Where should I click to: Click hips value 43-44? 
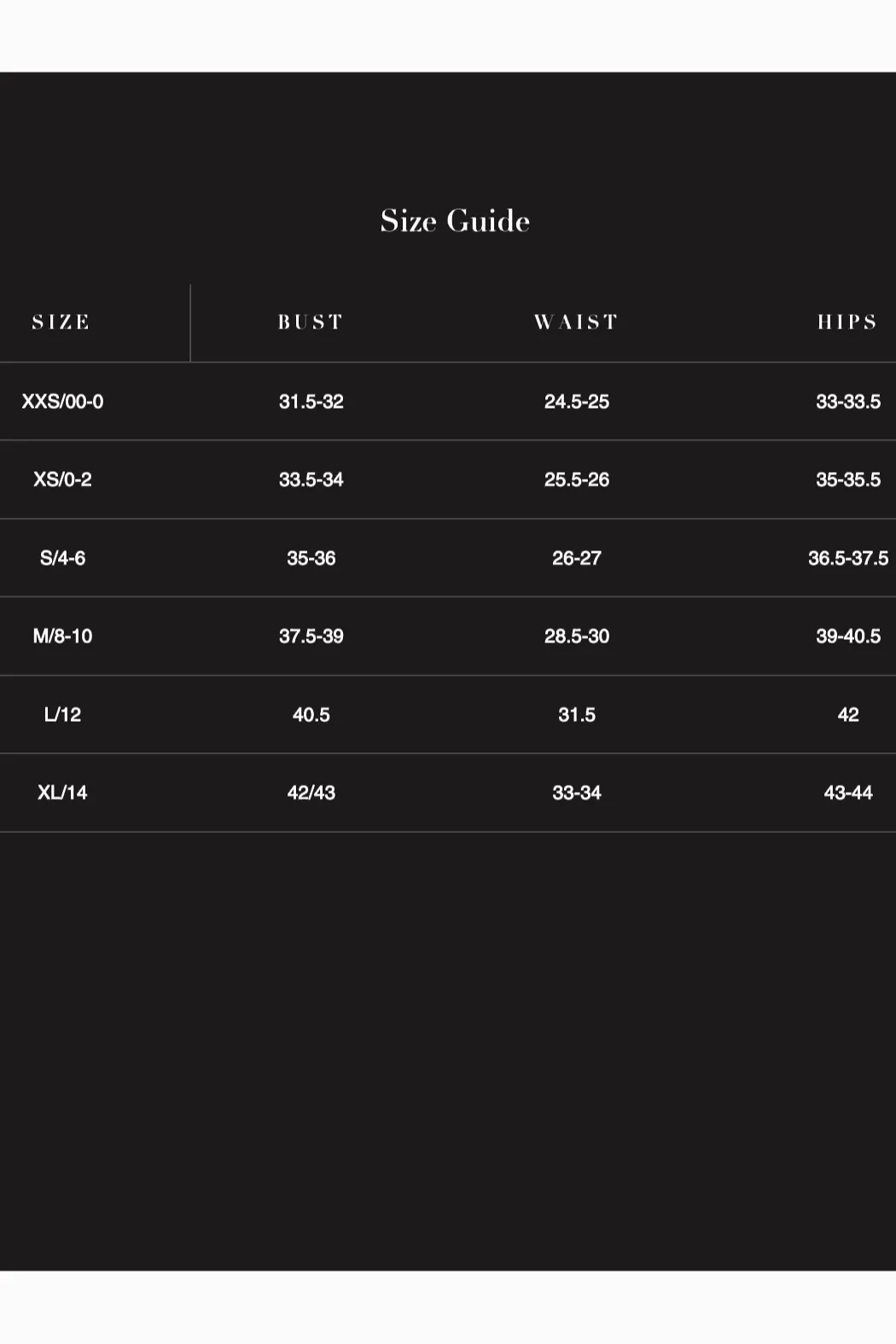coord(848,793)
